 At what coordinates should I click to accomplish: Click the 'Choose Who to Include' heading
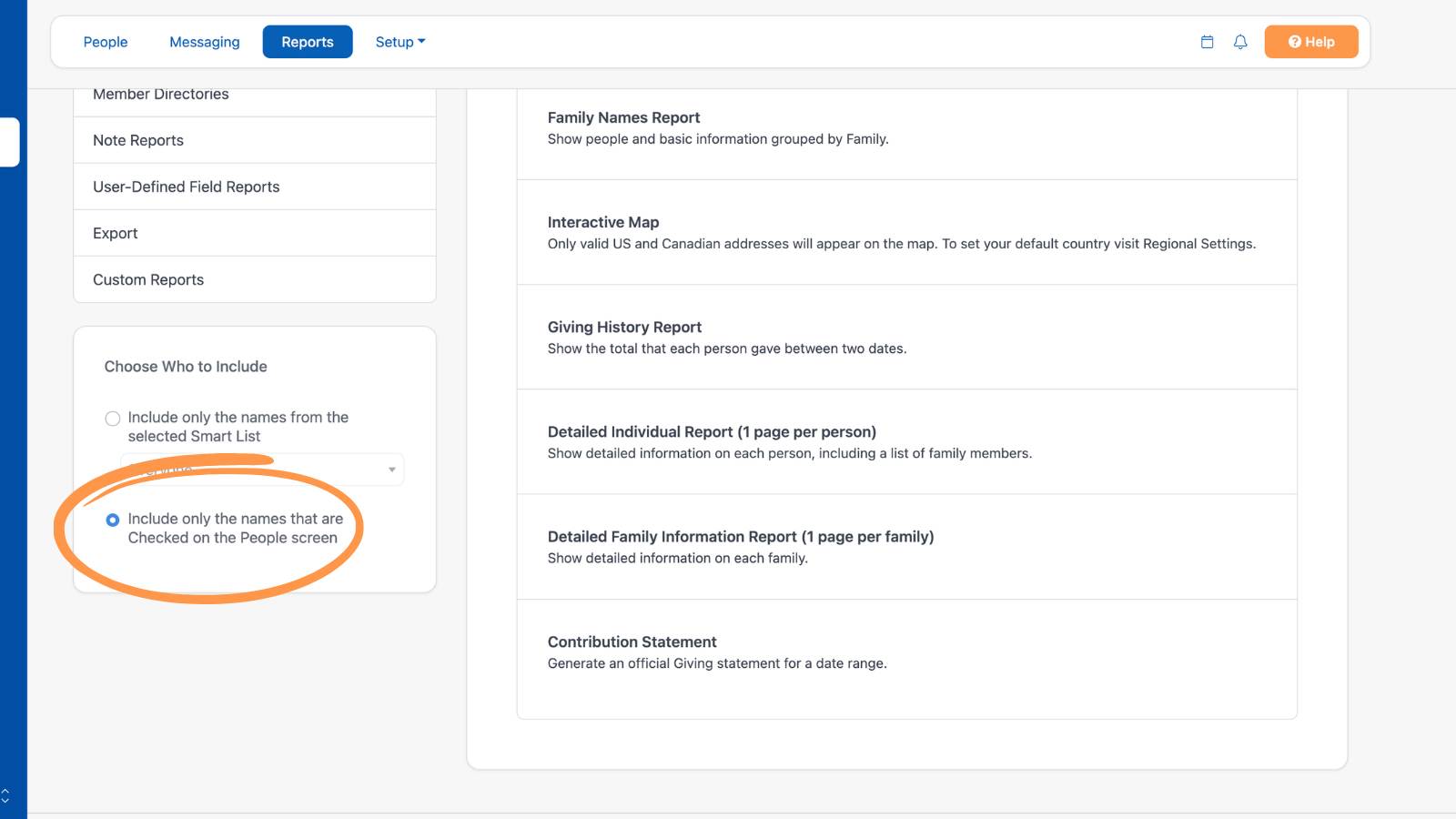coord(186,367)
